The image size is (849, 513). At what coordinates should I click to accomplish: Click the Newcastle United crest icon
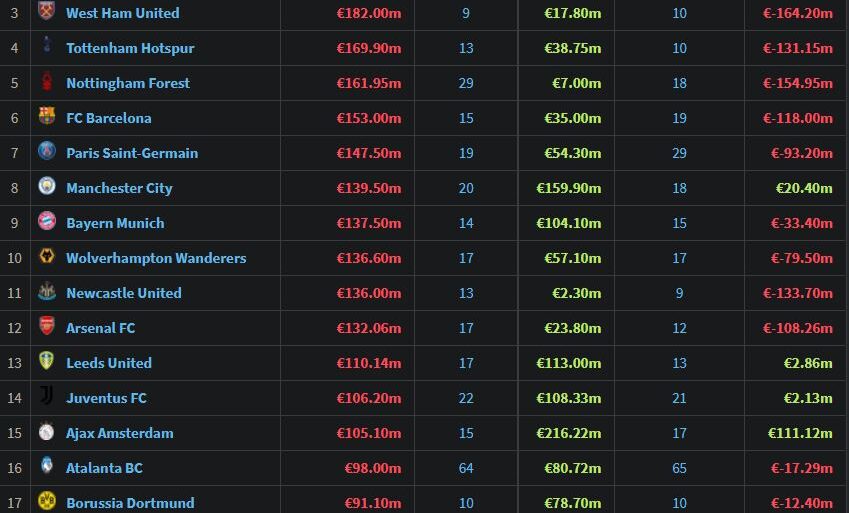click(x=46, y=292)
